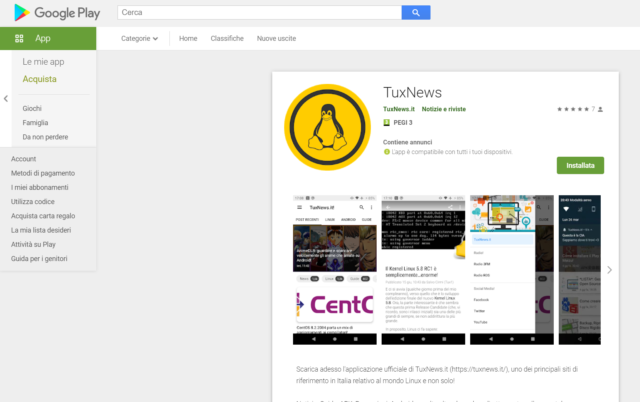The height and width of the screenshot is (402, 640).
Task: Click the Contiene annunci label
Action: point(407,142)
